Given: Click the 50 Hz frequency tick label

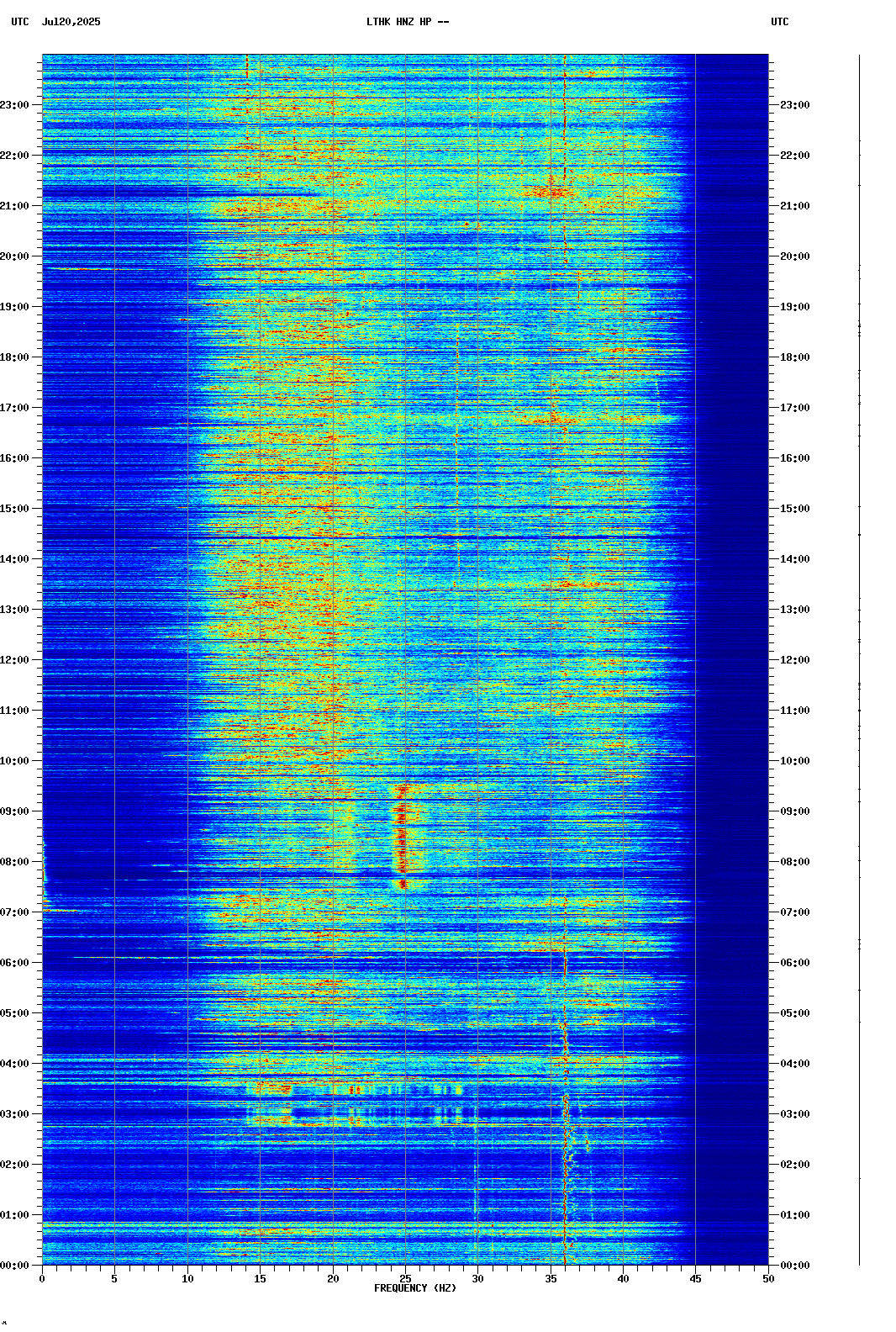Looking at the screenshot, I should [768, 1279].
